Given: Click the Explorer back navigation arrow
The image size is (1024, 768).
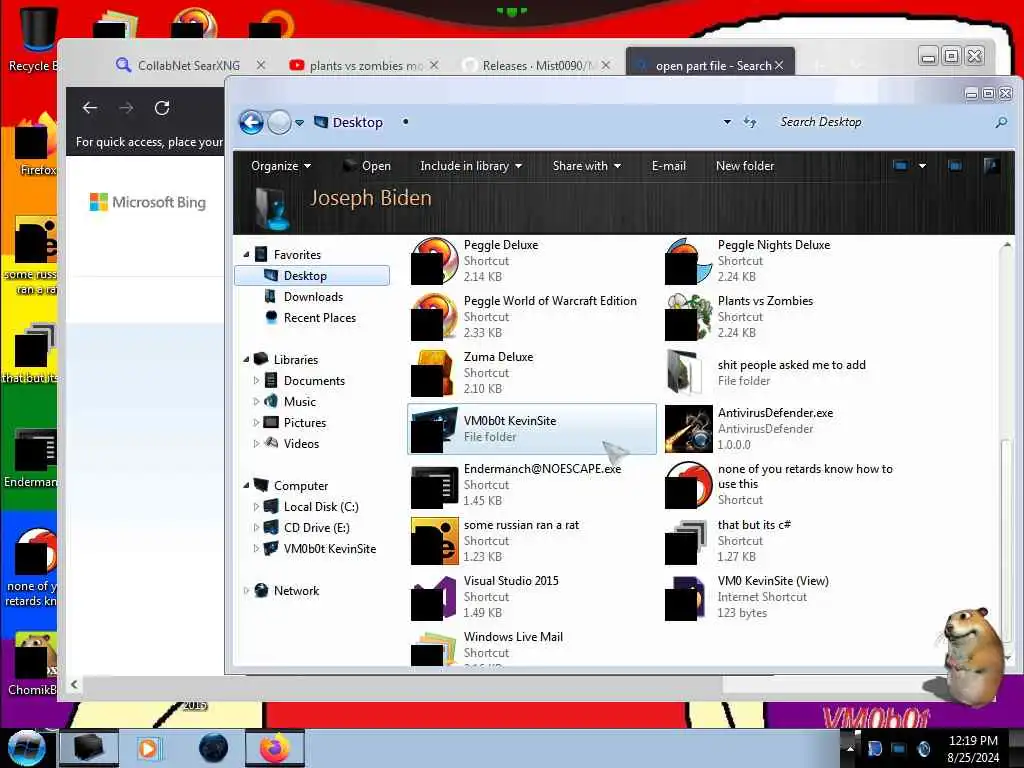Looking at the screenshot, I should [251, 122].
